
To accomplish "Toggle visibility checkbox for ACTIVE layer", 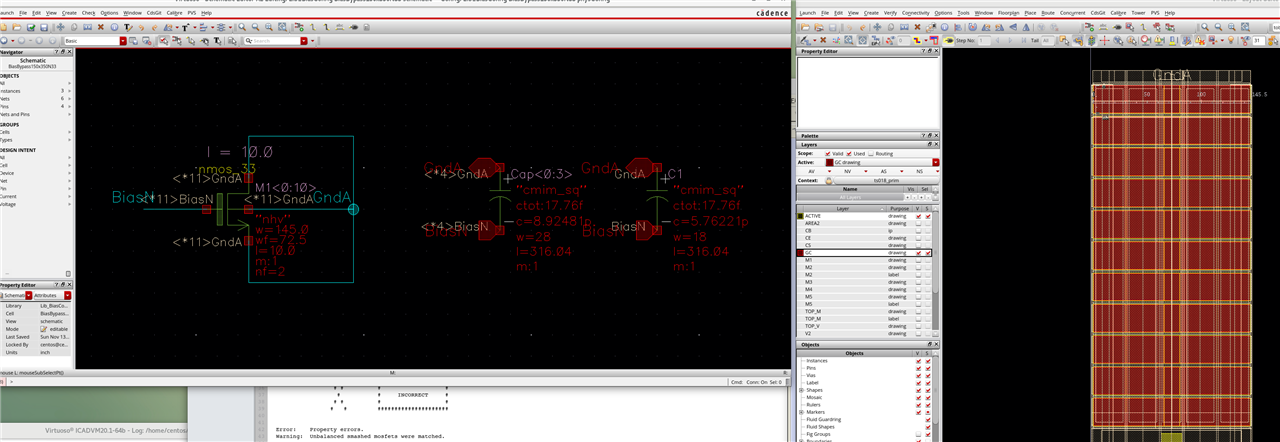I will pyautogui.click(x=918, y=216).
